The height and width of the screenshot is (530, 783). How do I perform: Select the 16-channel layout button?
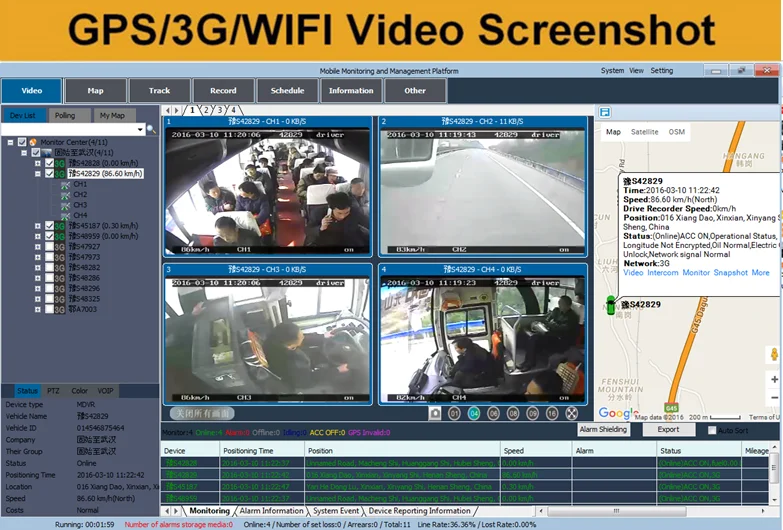click(551, 412)
